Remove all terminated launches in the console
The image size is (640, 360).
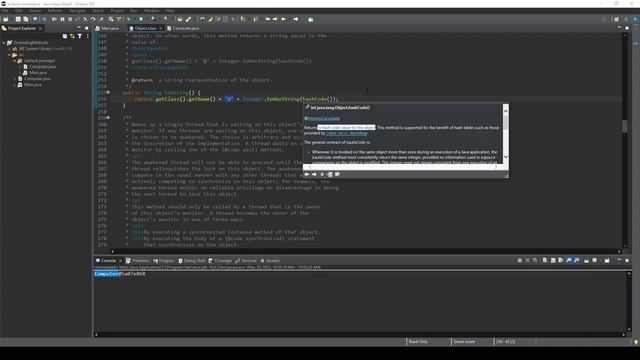(535, 260)
